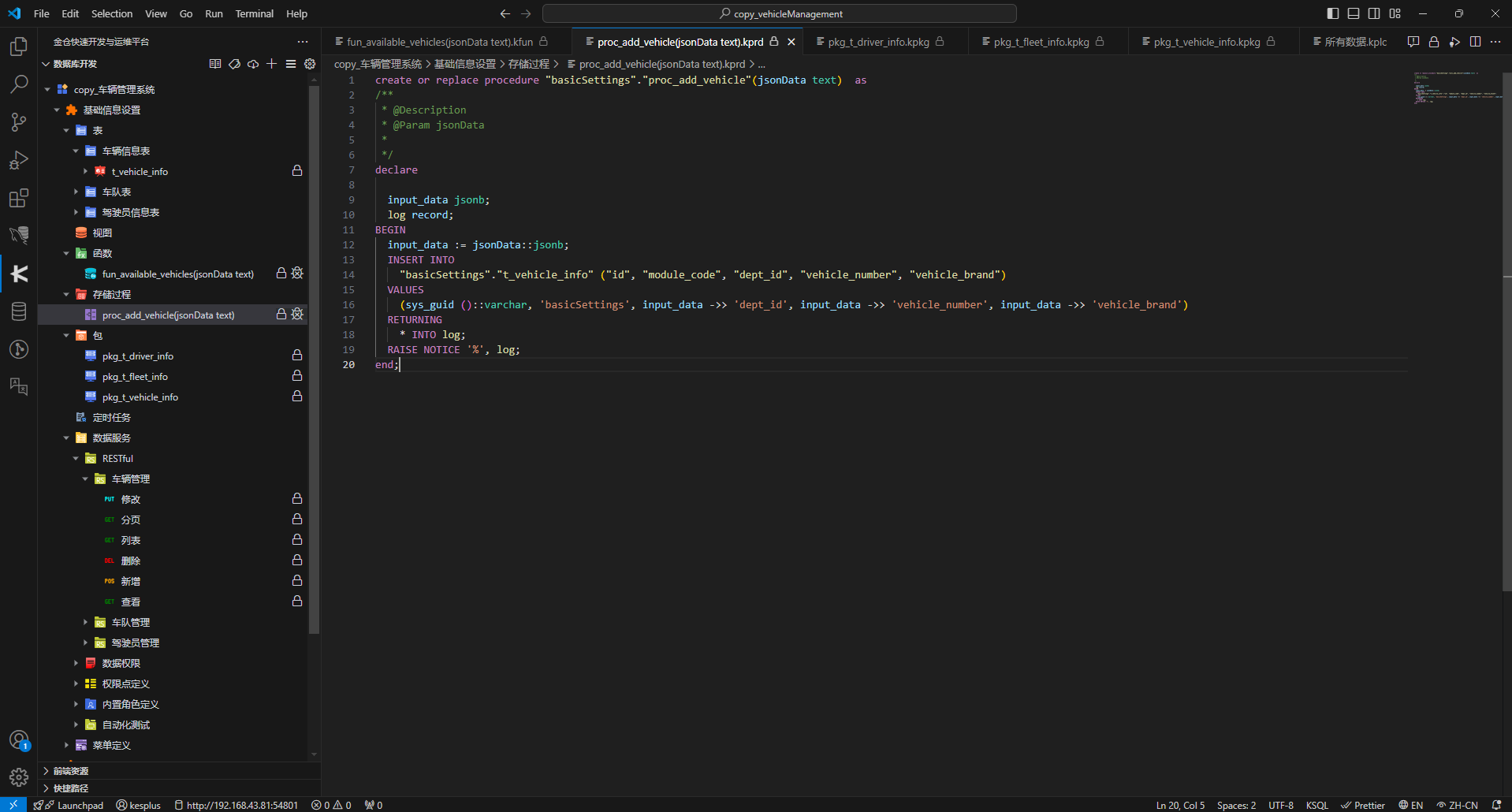Open the Search view in activity bar
1512x812 pixels.
[x=19, y=84]
